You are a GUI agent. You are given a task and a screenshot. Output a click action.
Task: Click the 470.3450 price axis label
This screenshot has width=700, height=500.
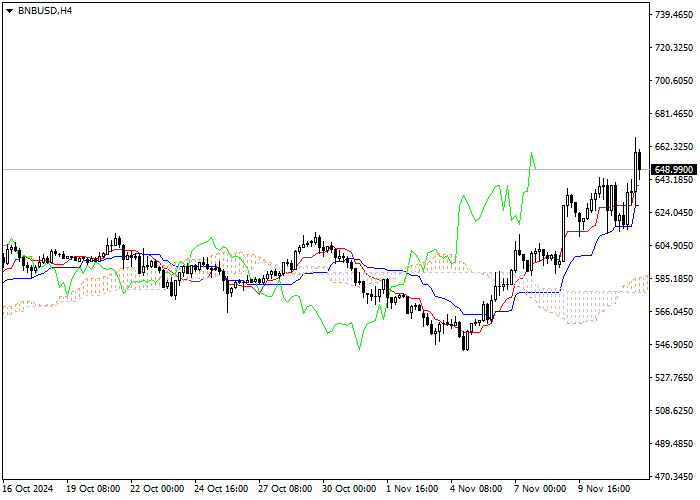pos(674,476)
